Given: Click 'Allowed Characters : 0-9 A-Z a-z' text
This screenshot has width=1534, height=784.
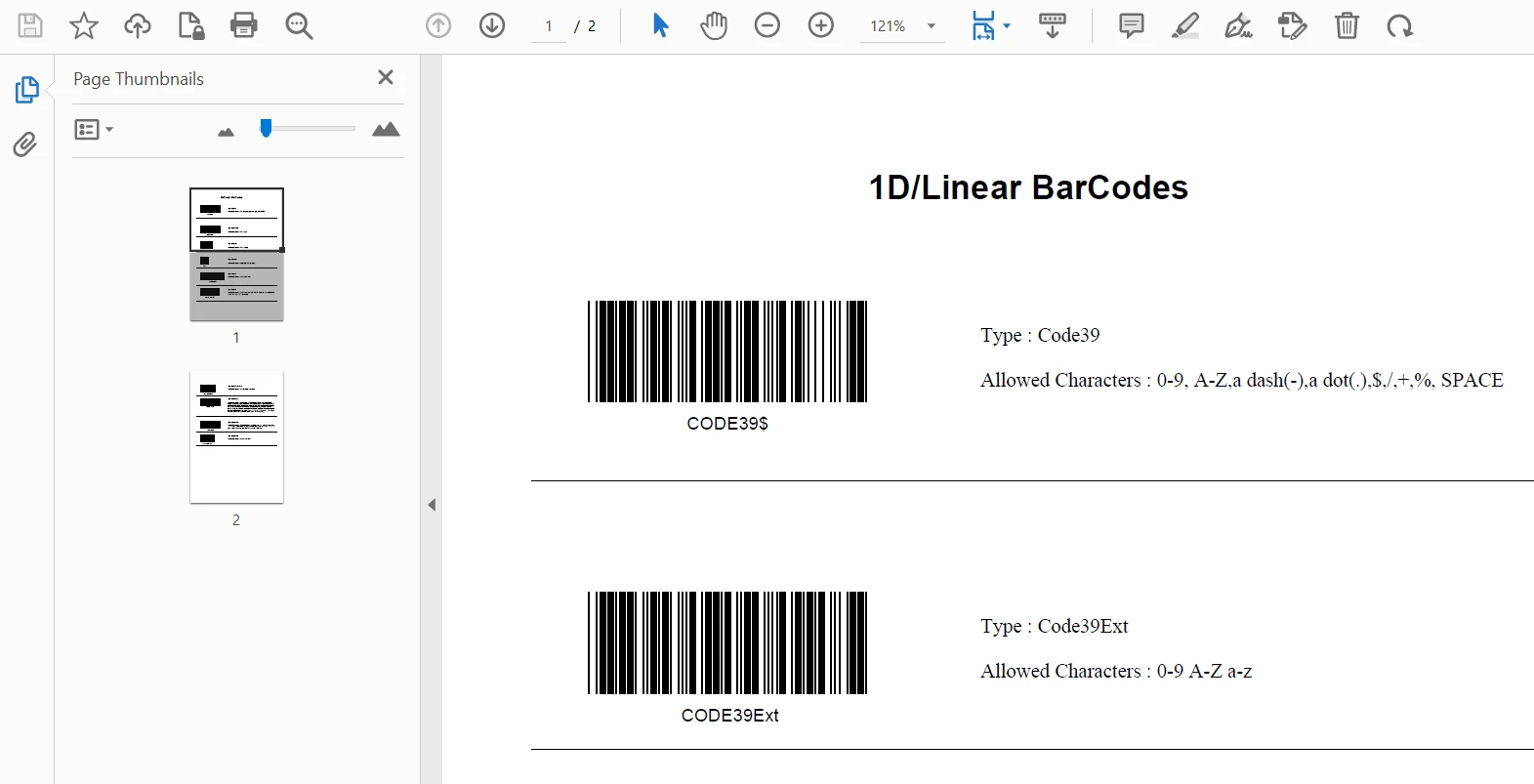Looking at the screenshot, I should click(x=1116, y=671).
